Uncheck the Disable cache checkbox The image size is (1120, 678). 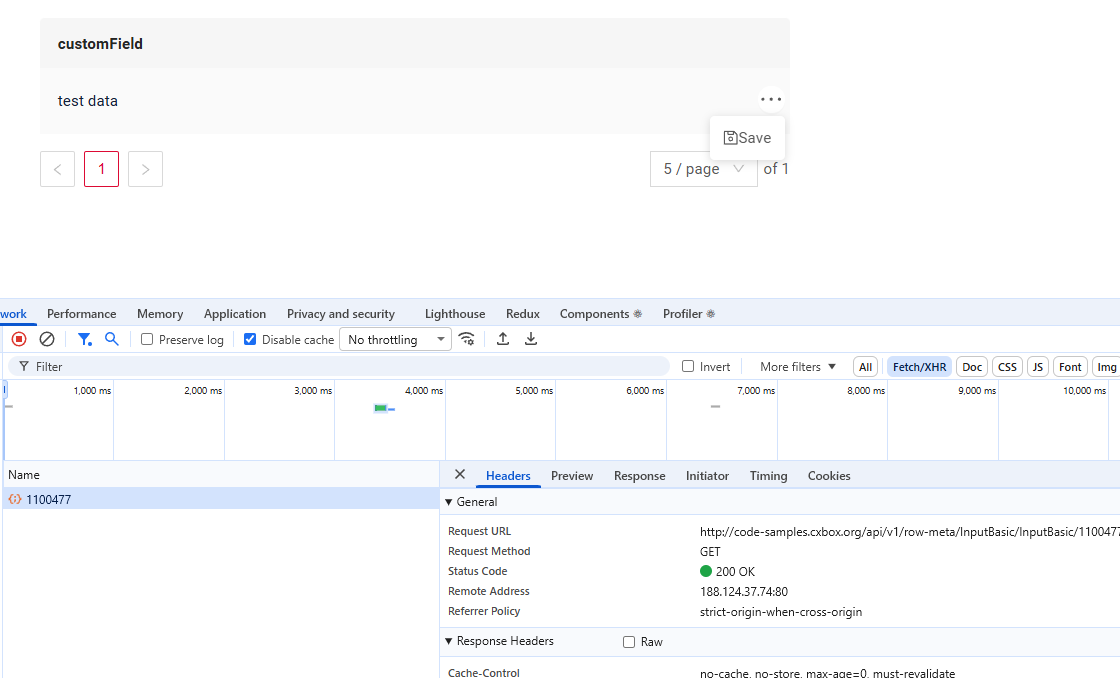coord(250,339)
